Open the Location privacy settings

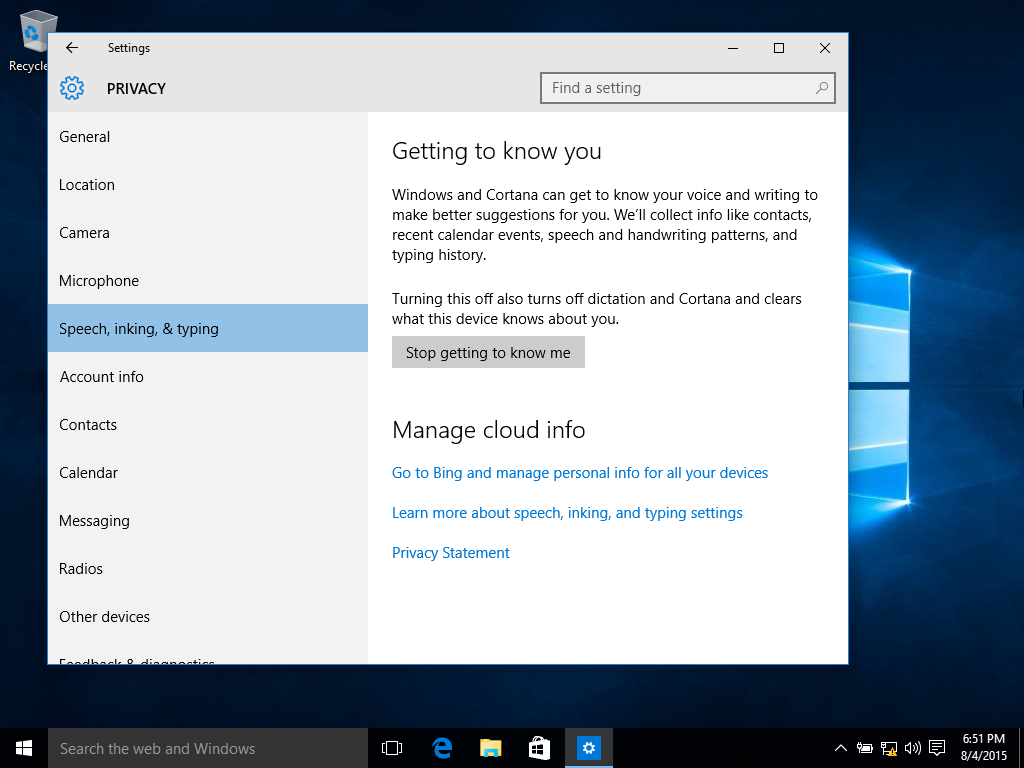[208, 185]
